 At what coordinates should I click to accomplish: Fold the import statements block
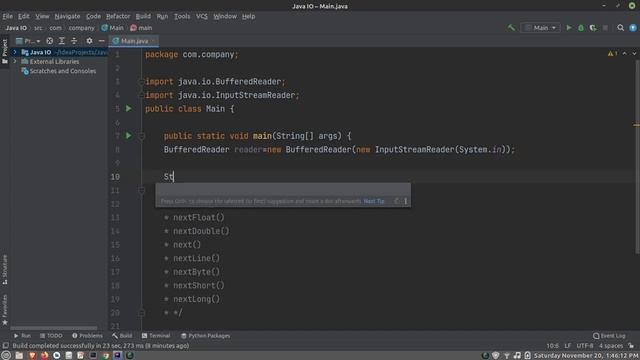tap(141, 82)
